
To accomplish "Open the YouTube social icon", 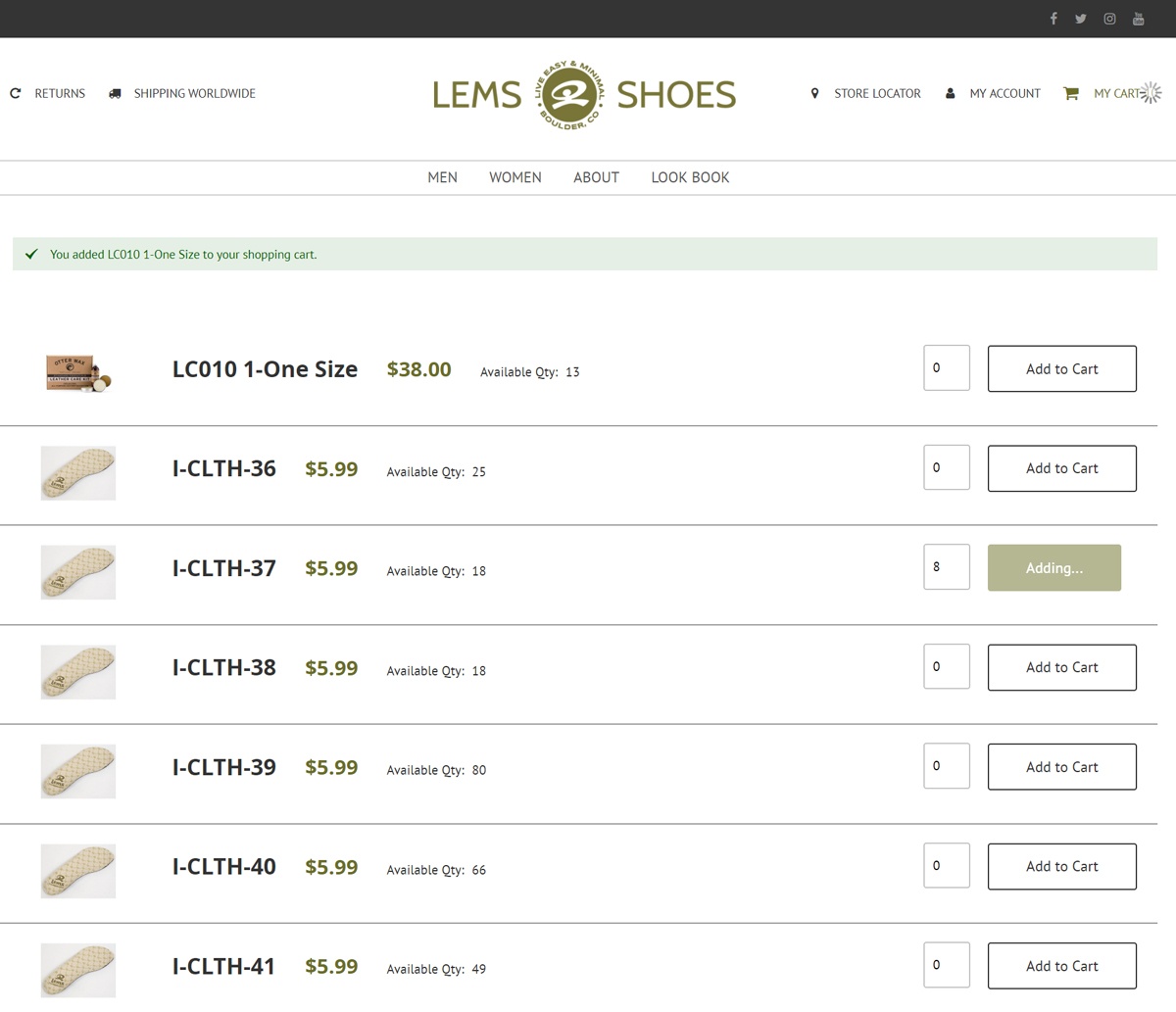I will click(1138, 19).
